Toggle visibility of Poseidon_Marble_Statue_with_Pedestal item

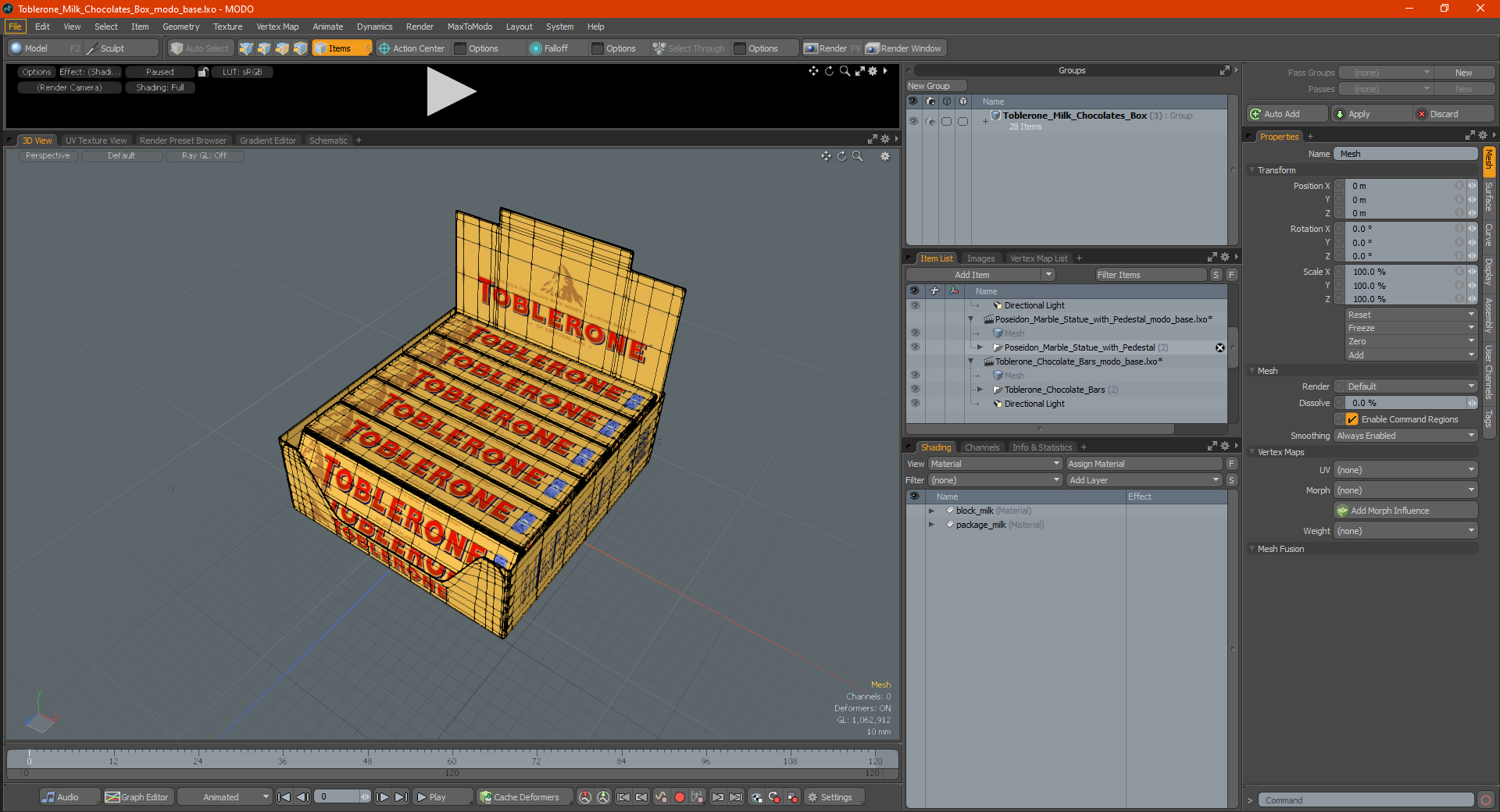point(914,347)
